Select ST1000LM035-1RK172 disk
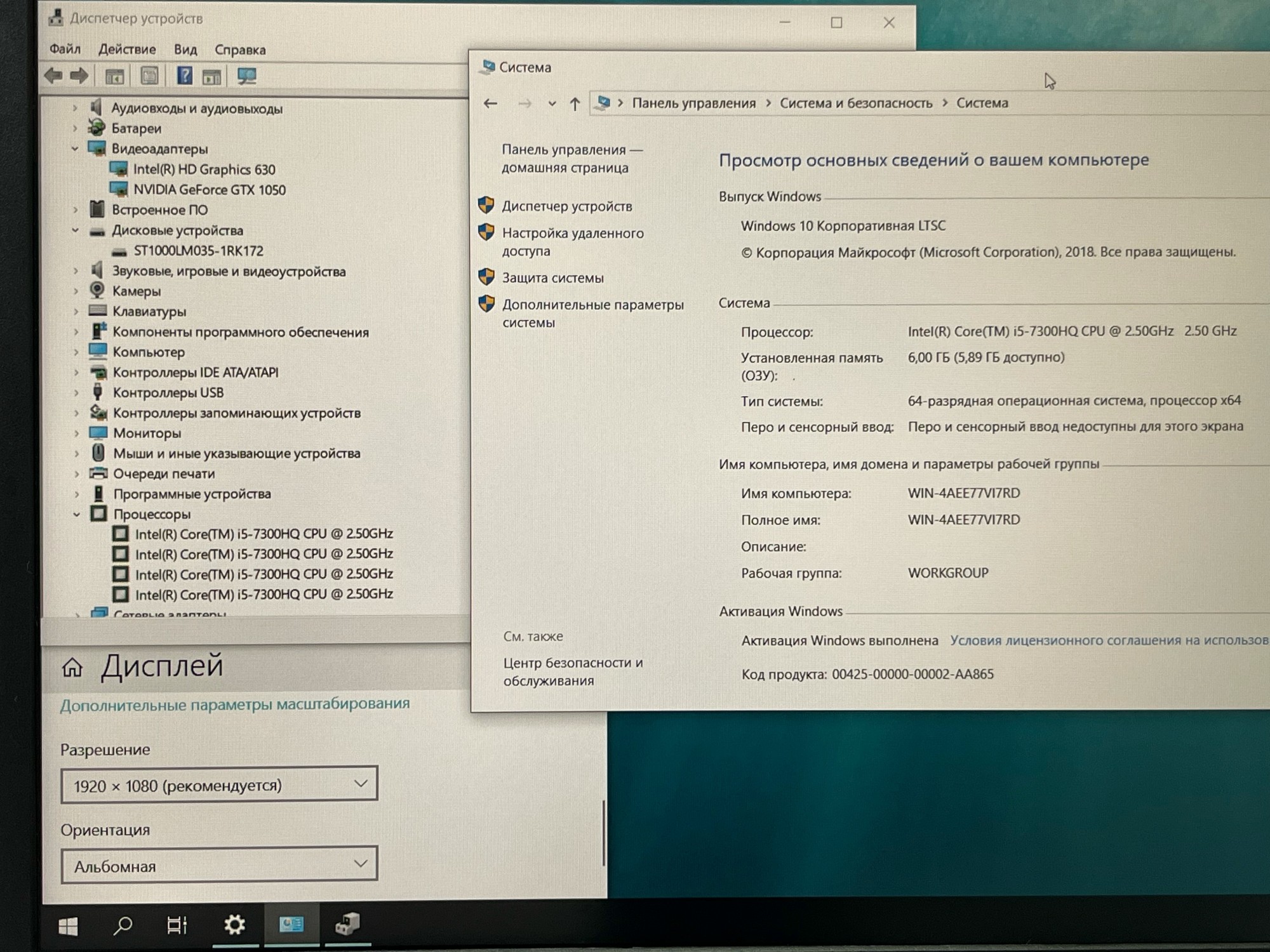 [199, 251]
